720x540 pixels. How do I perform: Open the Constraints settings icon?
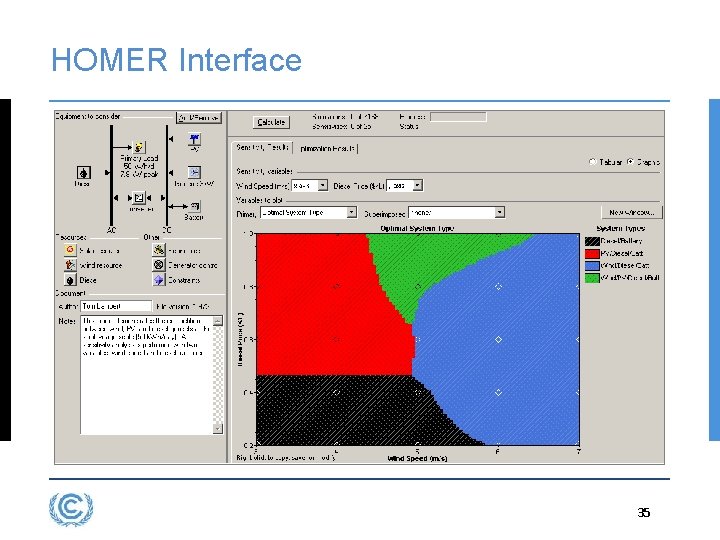coord(158,280)
